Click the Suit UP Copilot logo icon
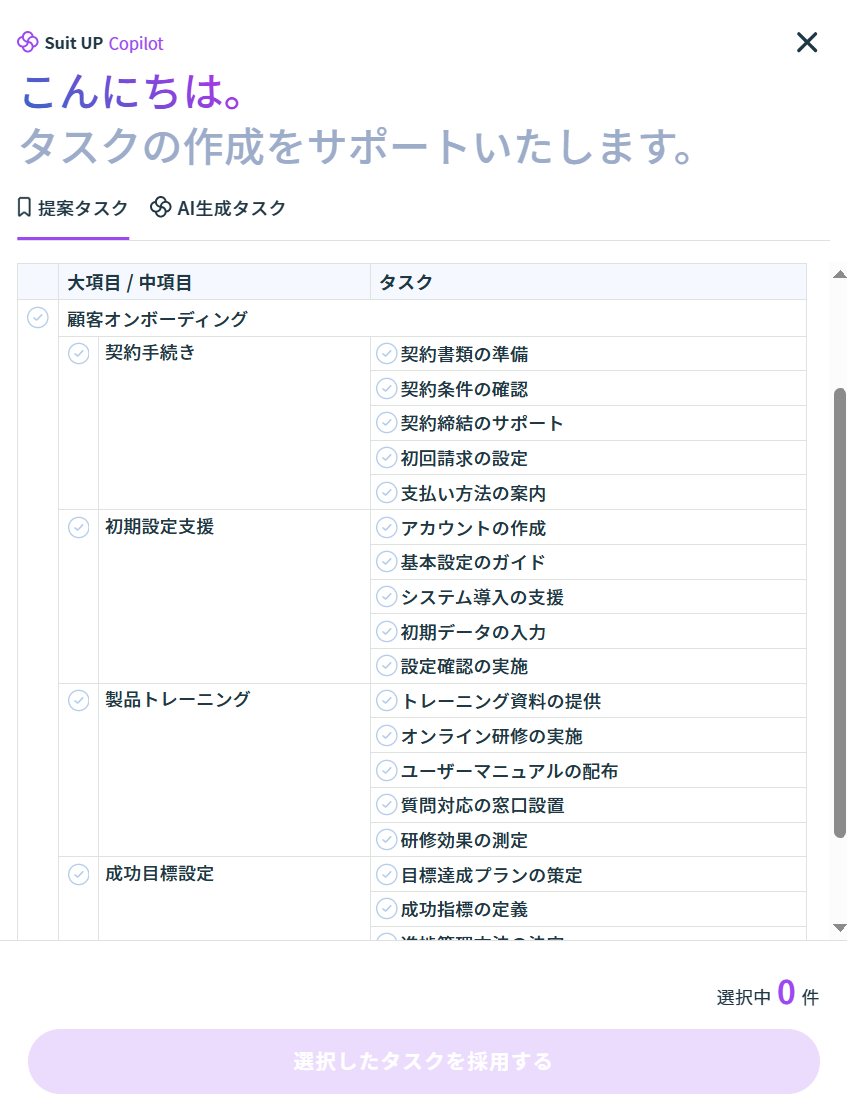 point(28,42)
